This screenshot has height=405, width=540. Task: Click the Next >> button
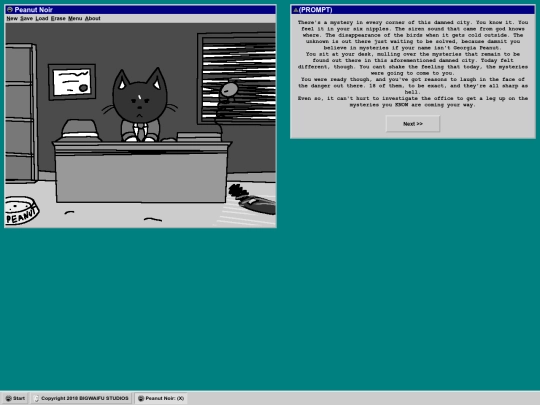tap(413, 124)
